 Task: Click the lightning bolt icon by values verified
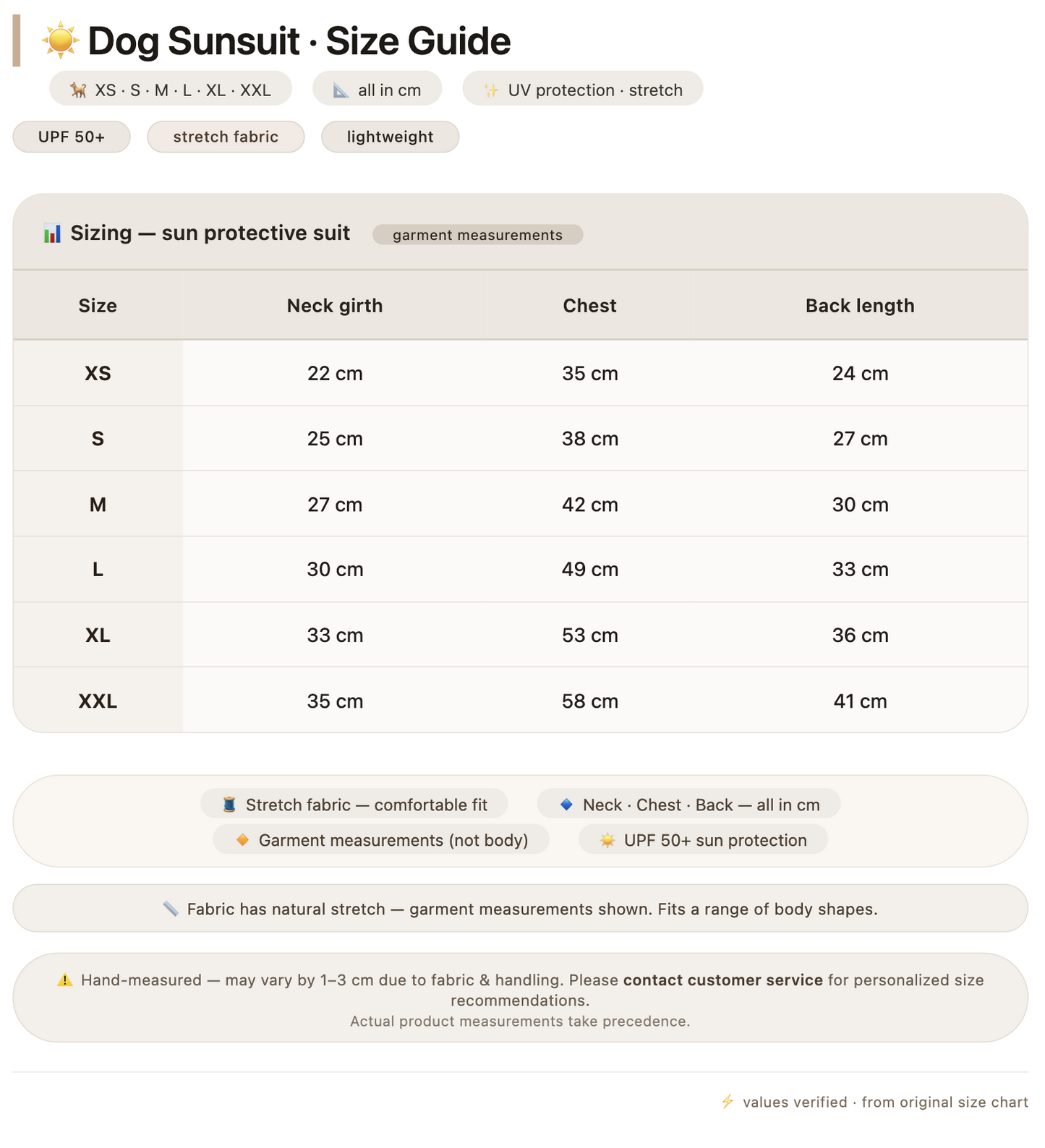coord(728,1102)
